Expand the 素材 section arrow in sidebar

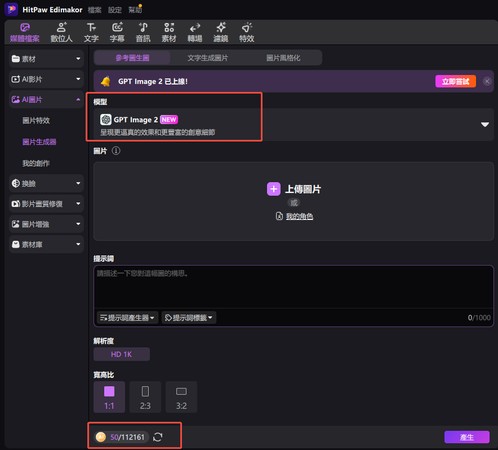[78, 59]
